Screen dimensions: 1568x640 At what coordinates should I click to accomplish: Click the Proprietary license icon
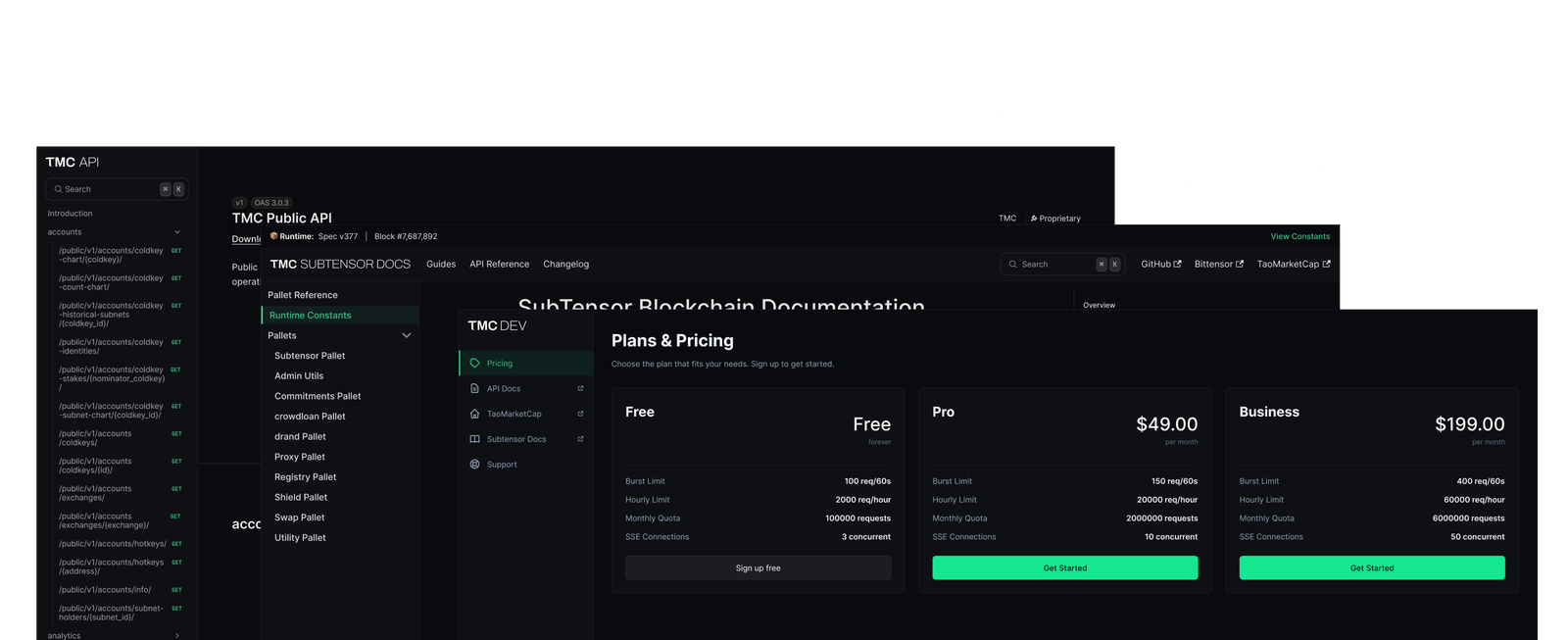[1034, 219]
